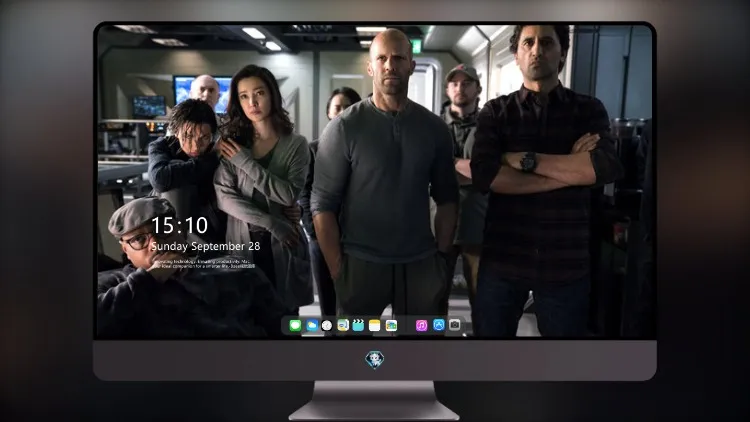Screen dimensions: 750x422
Task: Open the gray Camera app in the dock
Action: pos(455,325)
